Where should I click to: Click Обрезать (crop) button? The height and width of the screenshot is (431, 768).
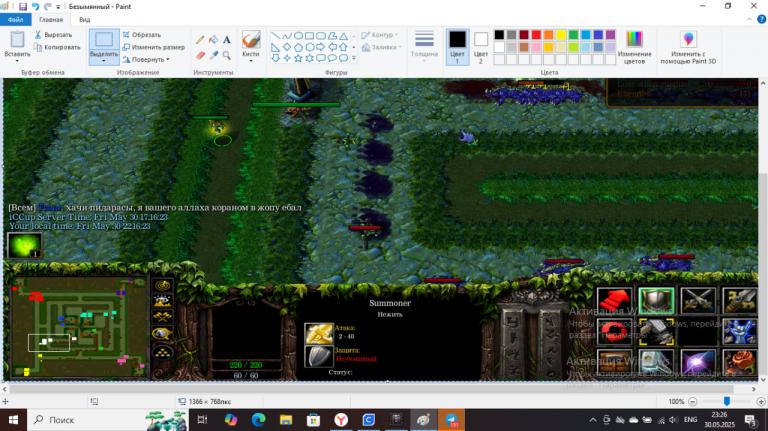tap(142, 35)
